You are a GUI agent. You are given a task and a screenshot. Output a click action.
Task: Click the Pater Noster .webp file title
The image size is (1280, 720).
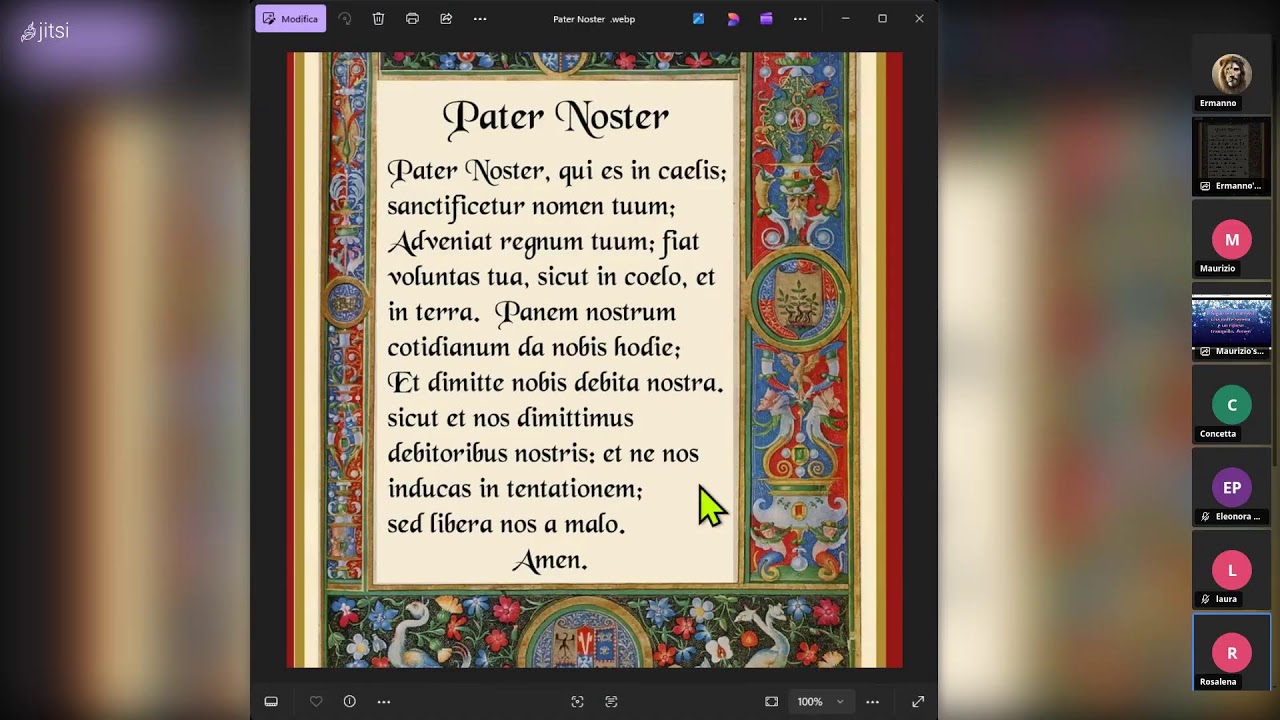[x=594, y=19]
